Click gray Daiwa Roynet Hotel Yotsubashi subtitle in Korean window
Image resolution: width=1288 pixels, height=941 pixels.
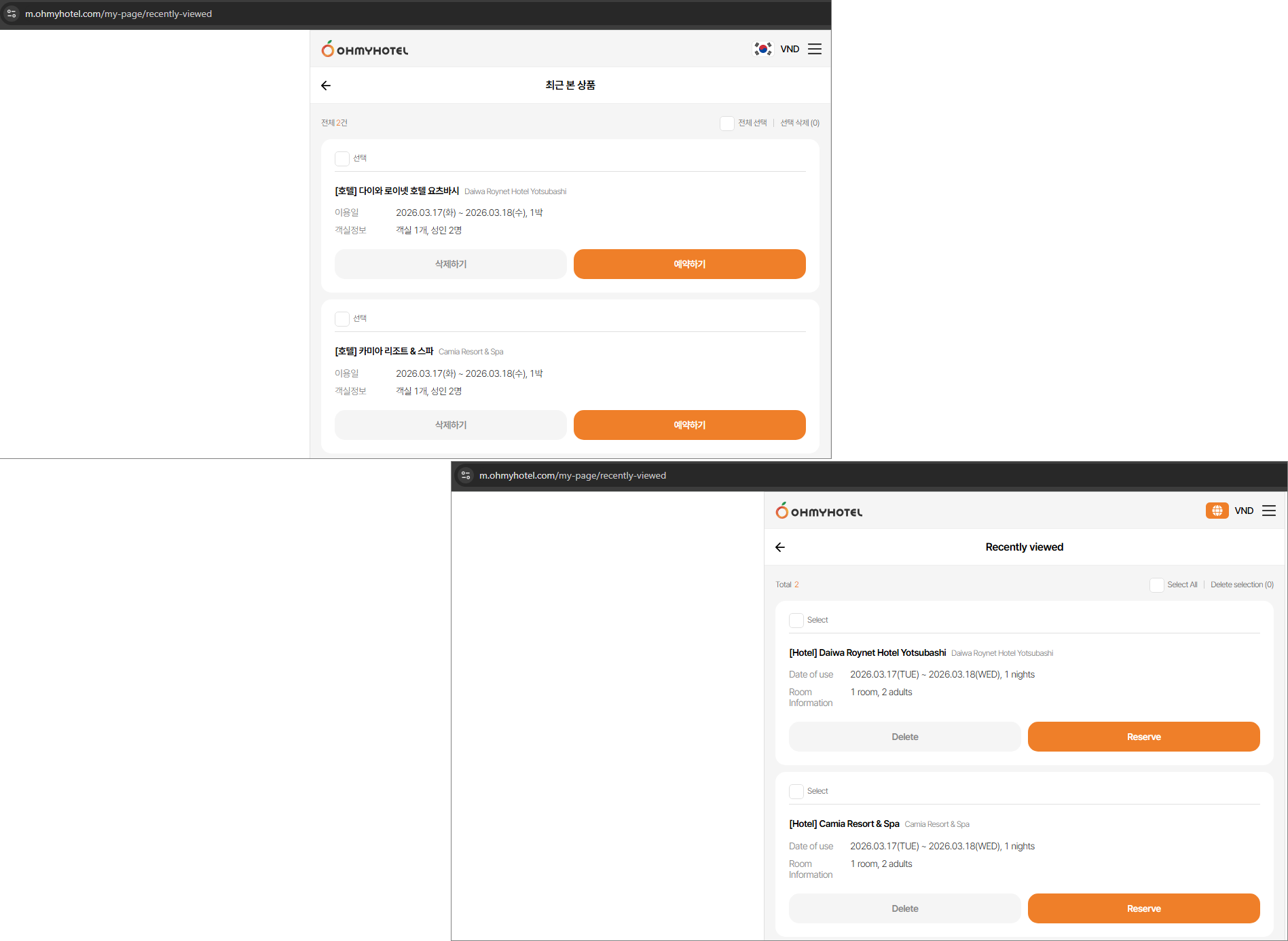pos(515,191)
